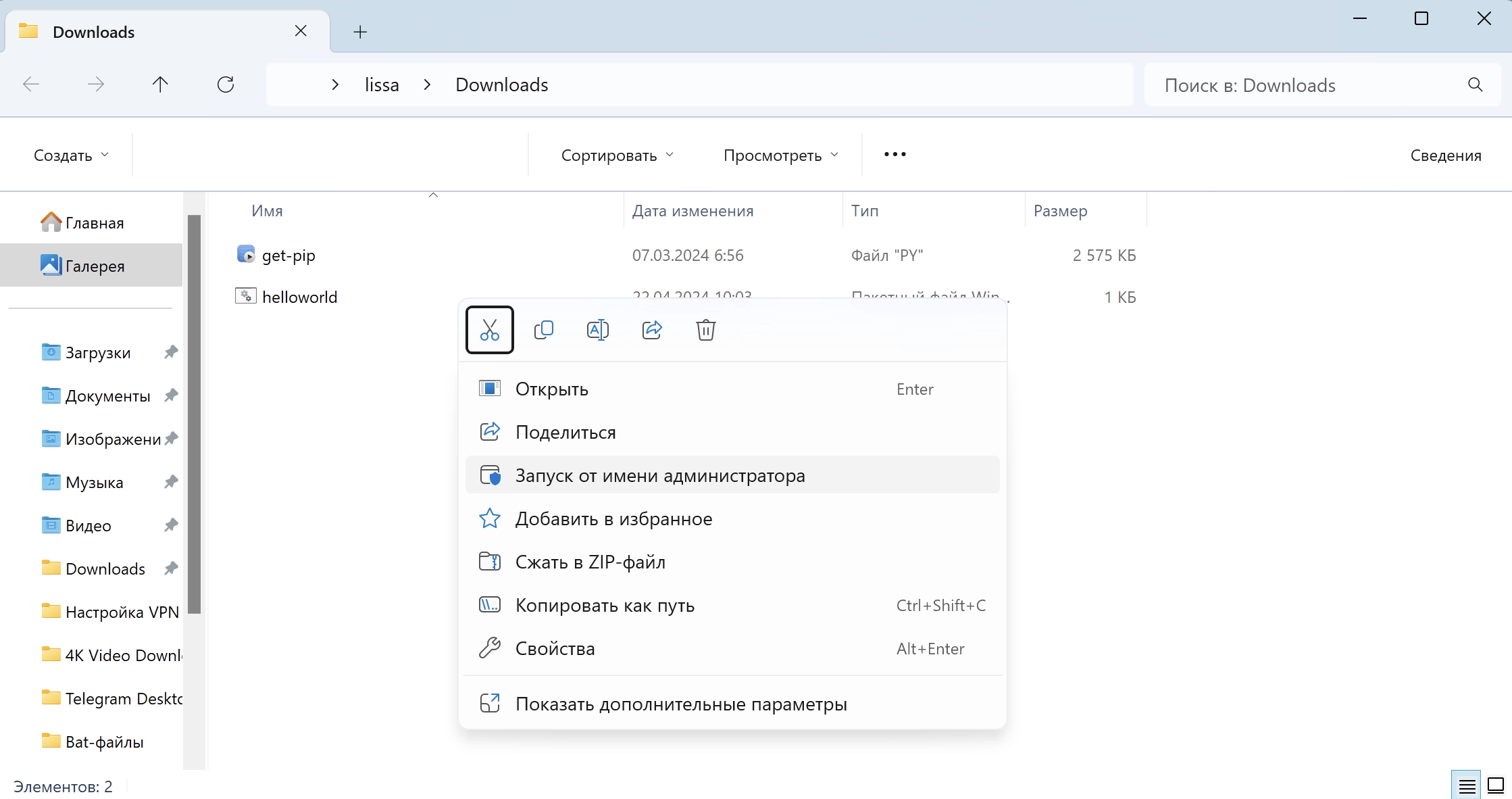
Task: Click the Downloads window tab
Action: tap(93, 31)
